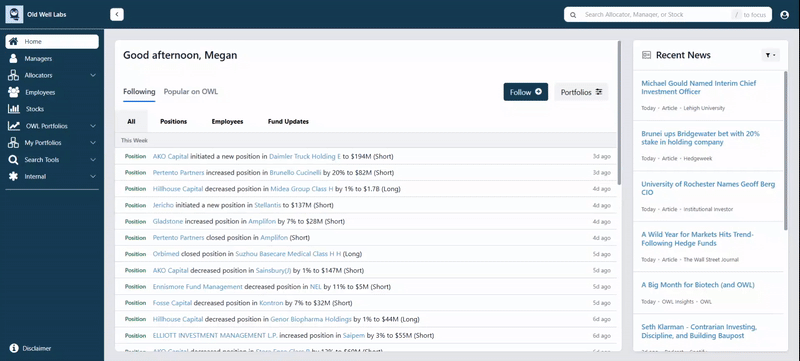Read University of Rochester Names Geoff Berg article

708,188
